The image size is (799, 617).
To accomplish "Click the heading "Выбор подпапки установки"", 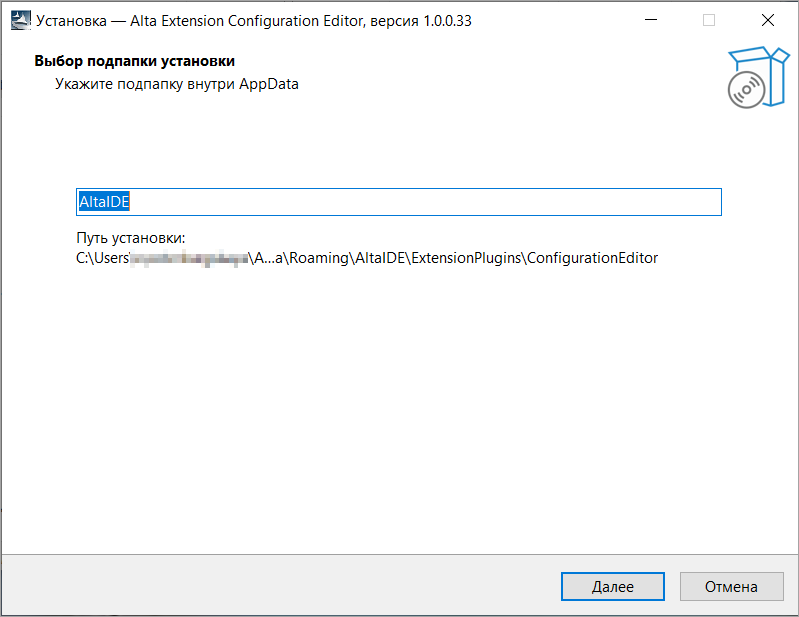I will tap(135, 61).
